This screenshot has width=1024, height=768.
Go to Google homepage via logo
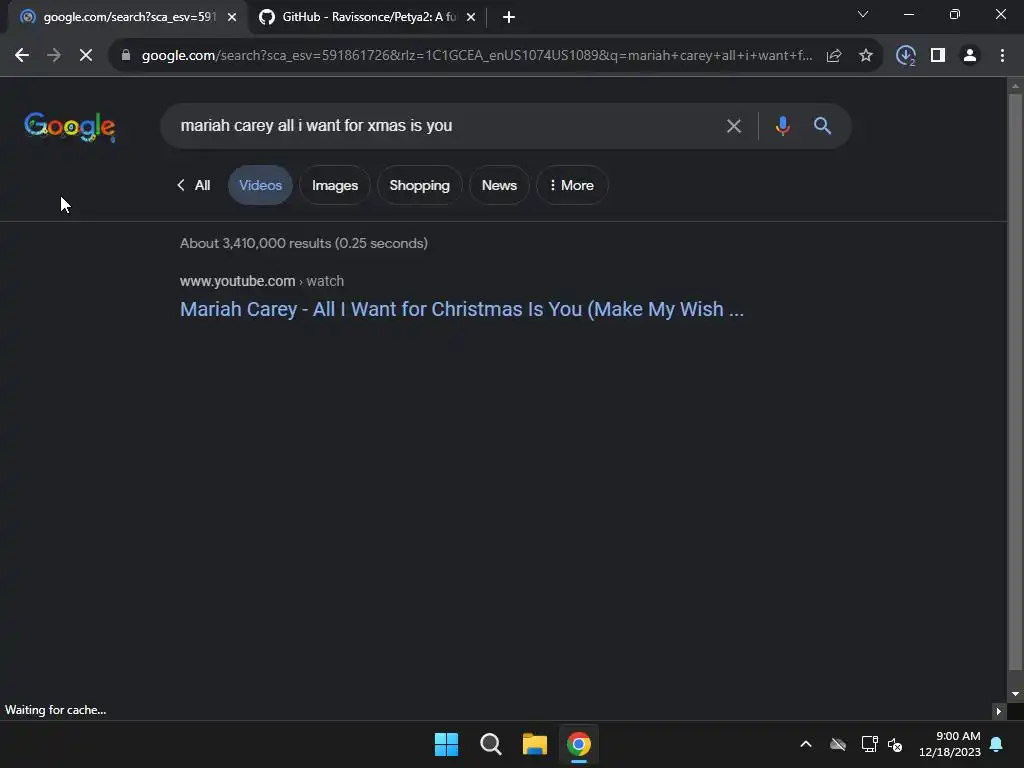coord(70,127)
